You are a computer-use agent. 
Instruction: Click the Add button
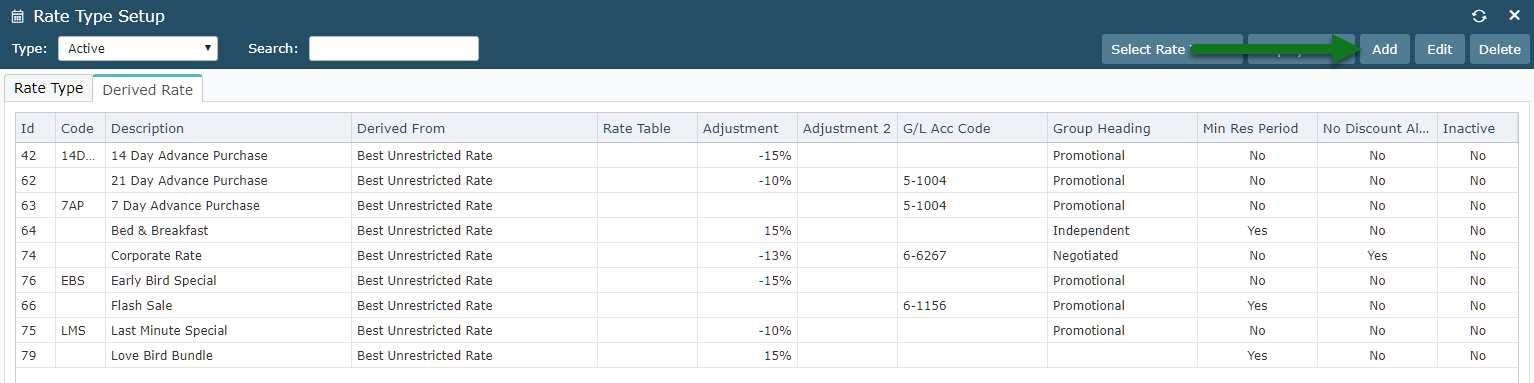[x=1384, y=49]
